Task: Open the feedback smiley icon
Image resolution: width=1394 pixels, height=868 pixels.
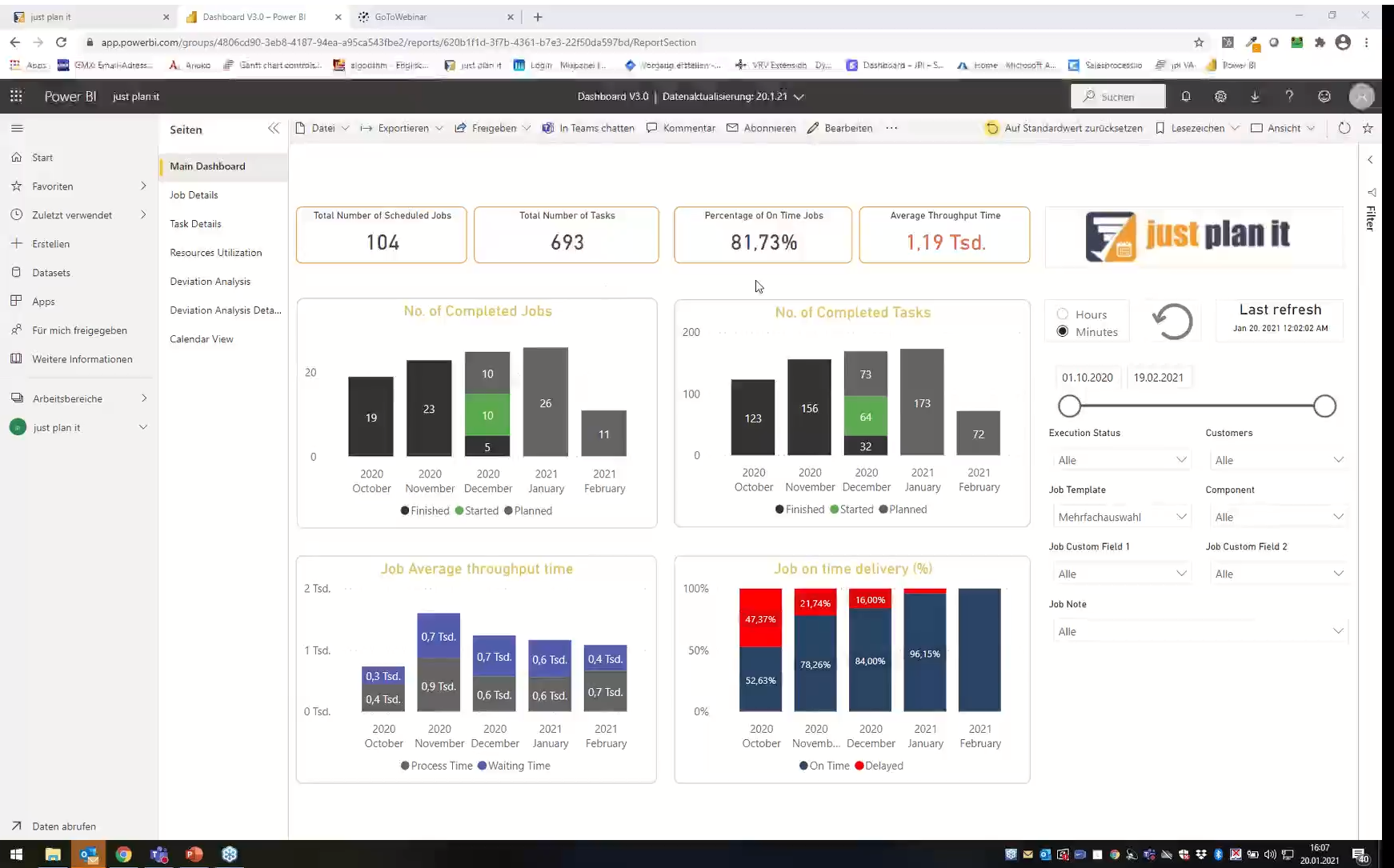Action: tap(1324, 96)
